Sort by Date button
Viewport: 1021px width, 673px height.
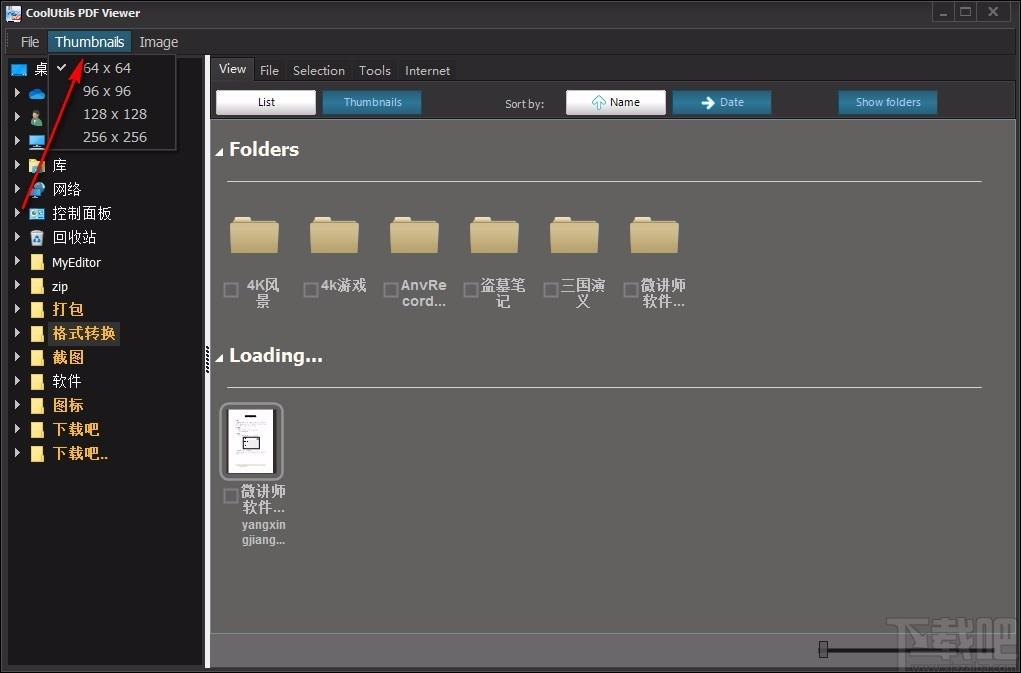pyautogui.click(x=722, y=102)
